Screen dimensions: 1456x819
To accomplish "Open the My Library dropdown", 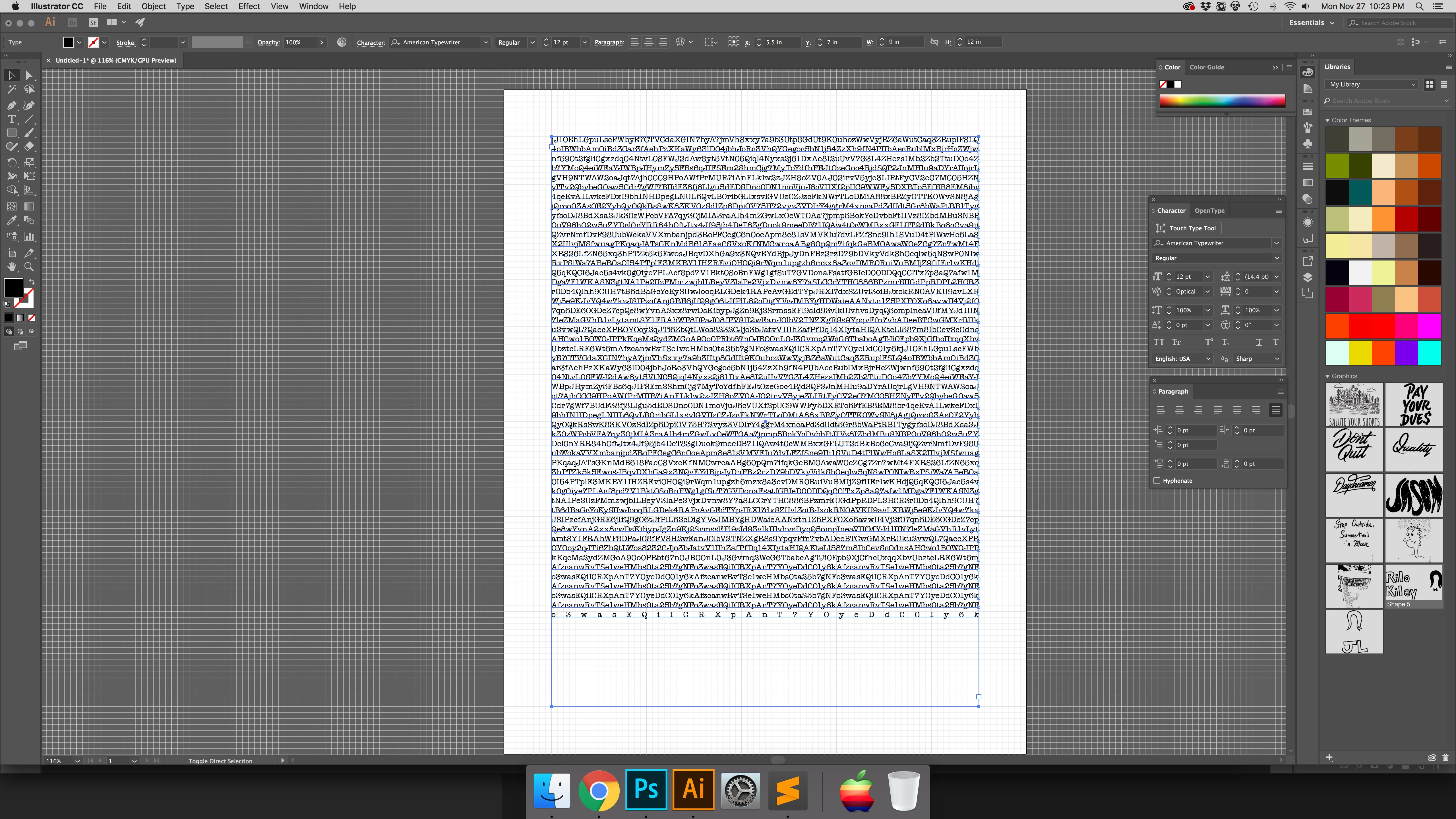I will pos(1372,84).
